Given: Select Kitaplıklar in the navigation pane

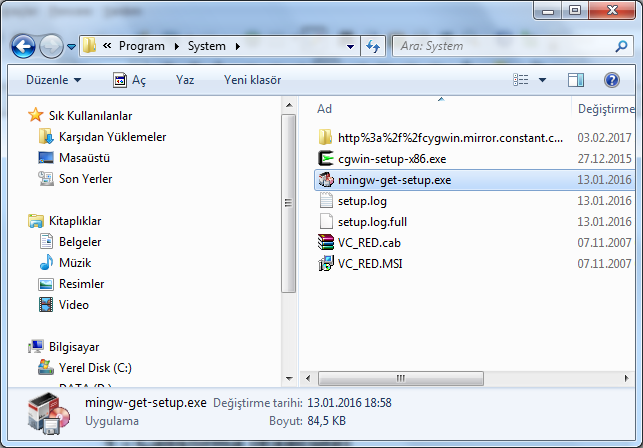Looking at the screenshot, I should 75,221.
